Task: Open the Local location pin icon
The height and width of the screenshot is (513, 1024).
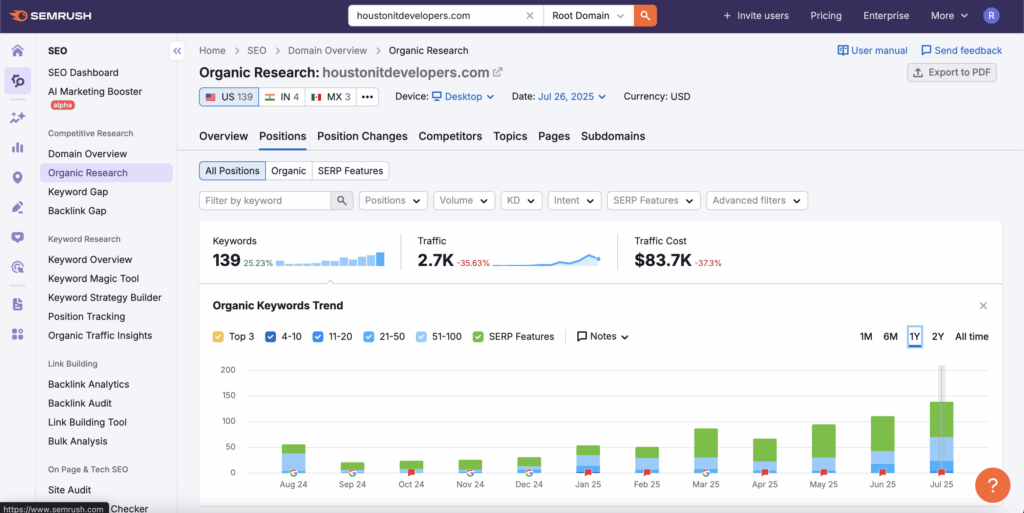Action: 18,178
